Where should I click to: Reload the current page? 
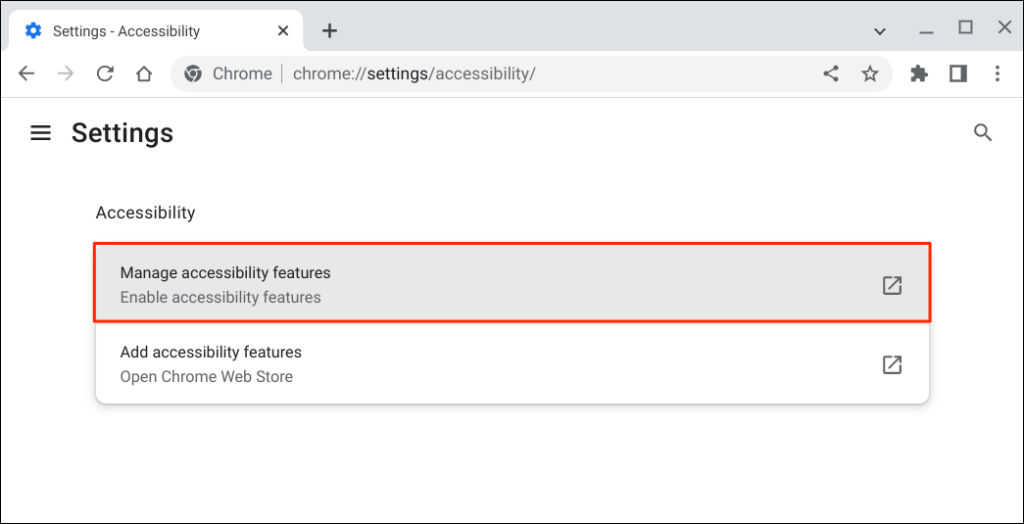coord(105,74)
